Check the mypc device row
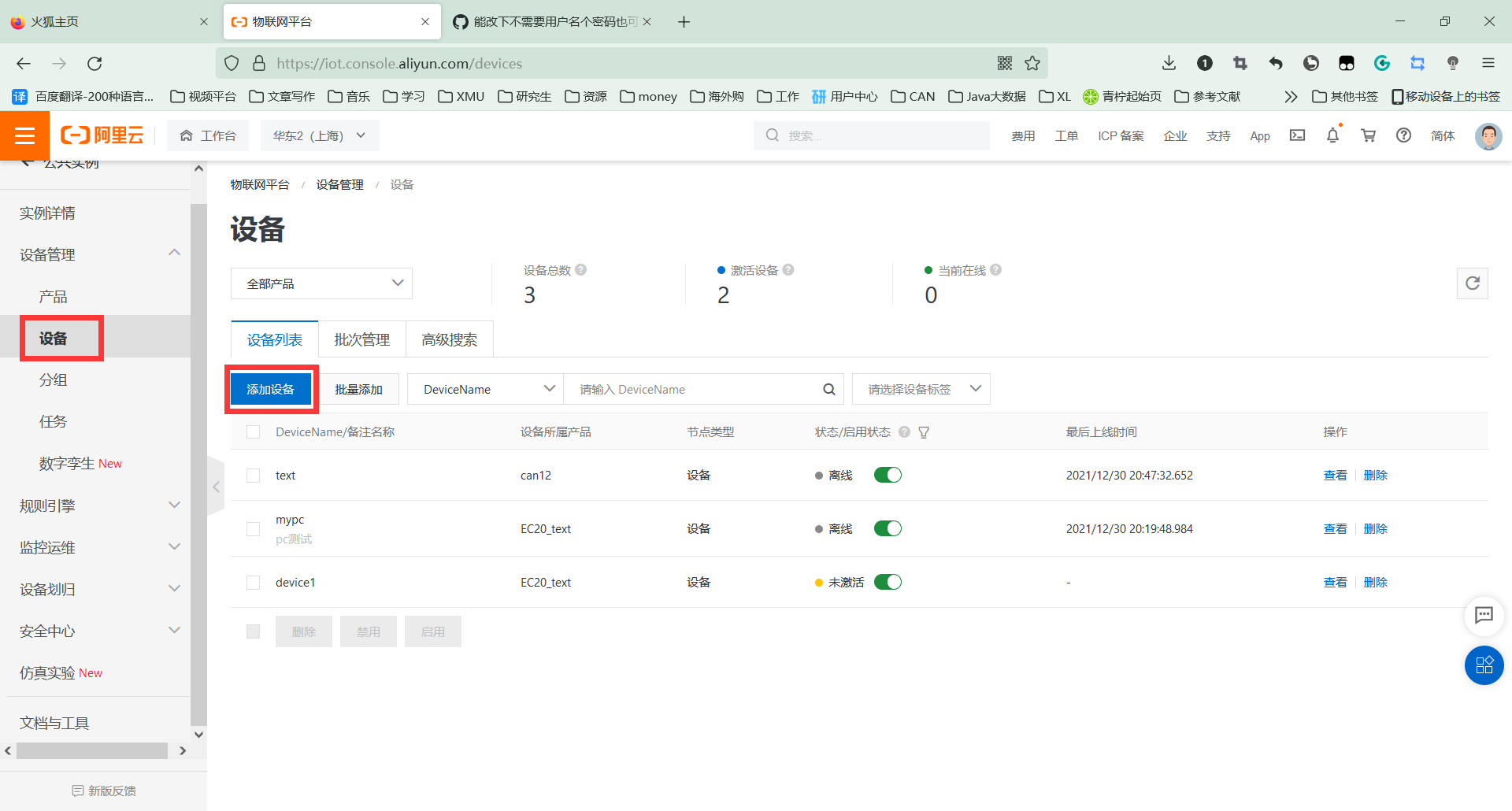 253,529
